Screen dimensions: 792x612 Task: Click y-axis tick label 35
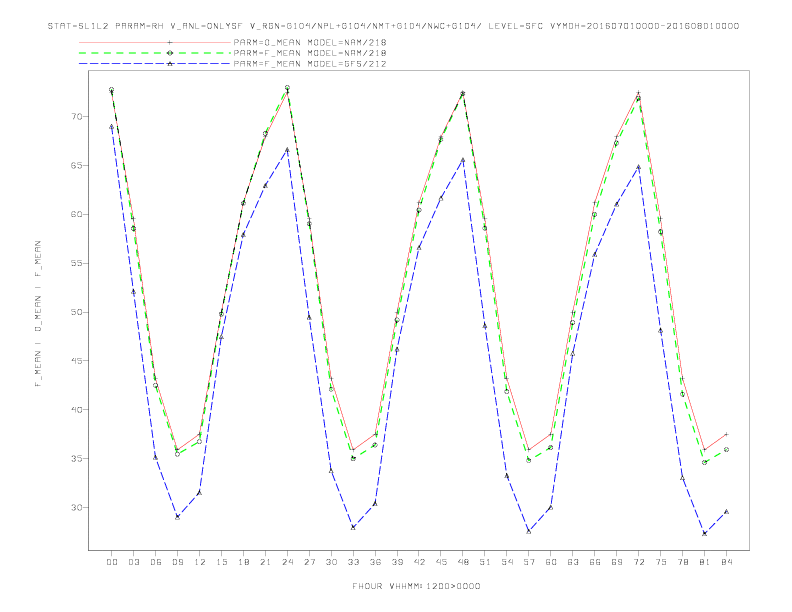(76, 458)
